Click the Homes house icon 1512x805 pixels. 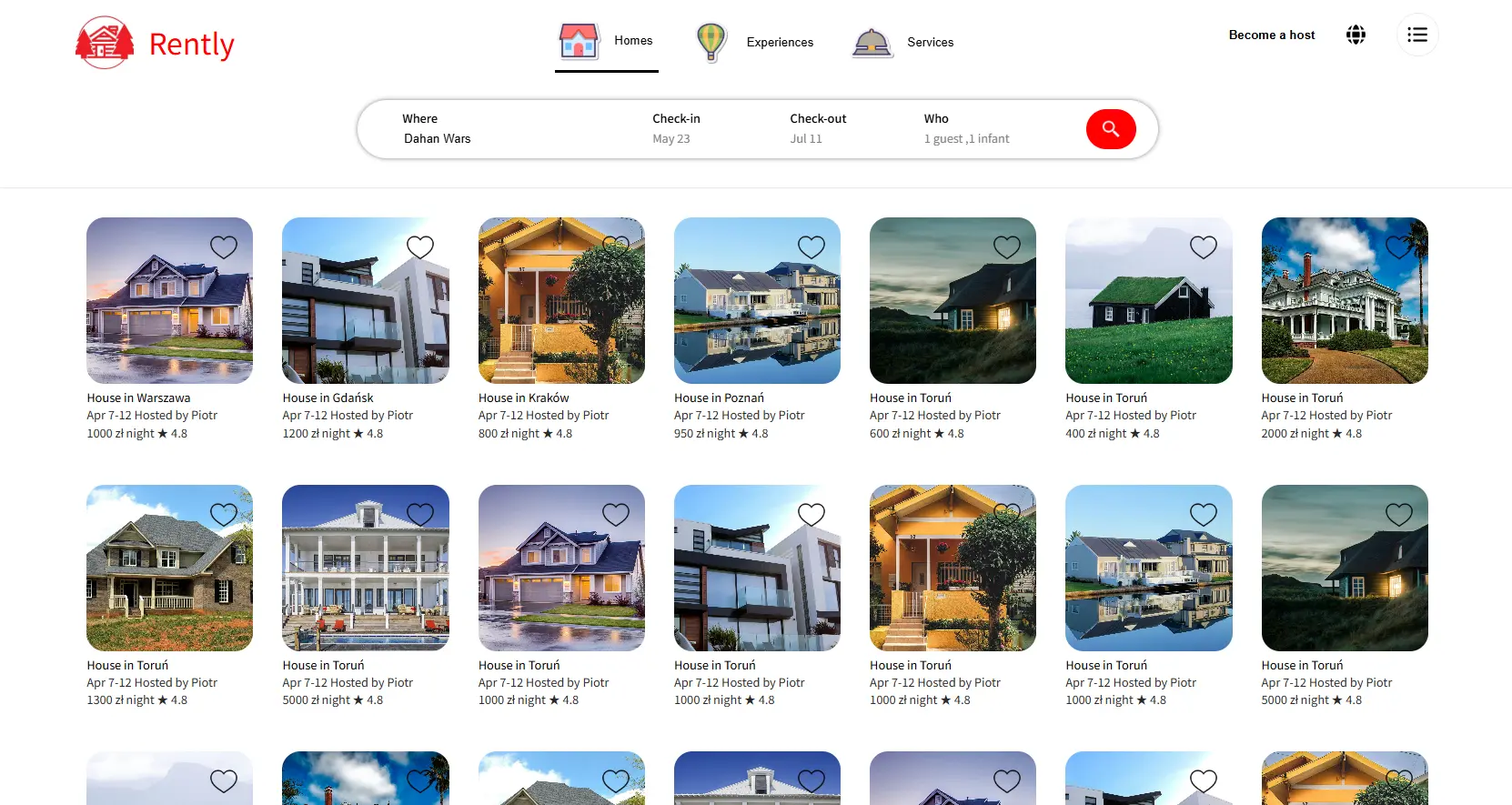[579, 41]
